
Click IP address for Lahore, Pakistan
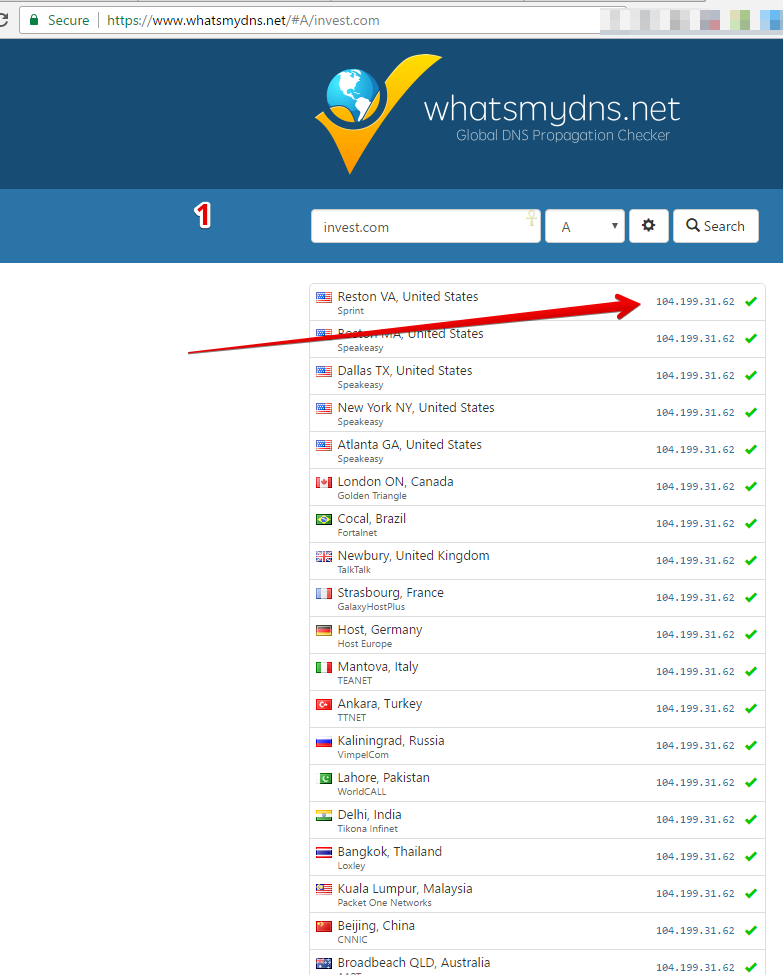[x=694, y=783]
